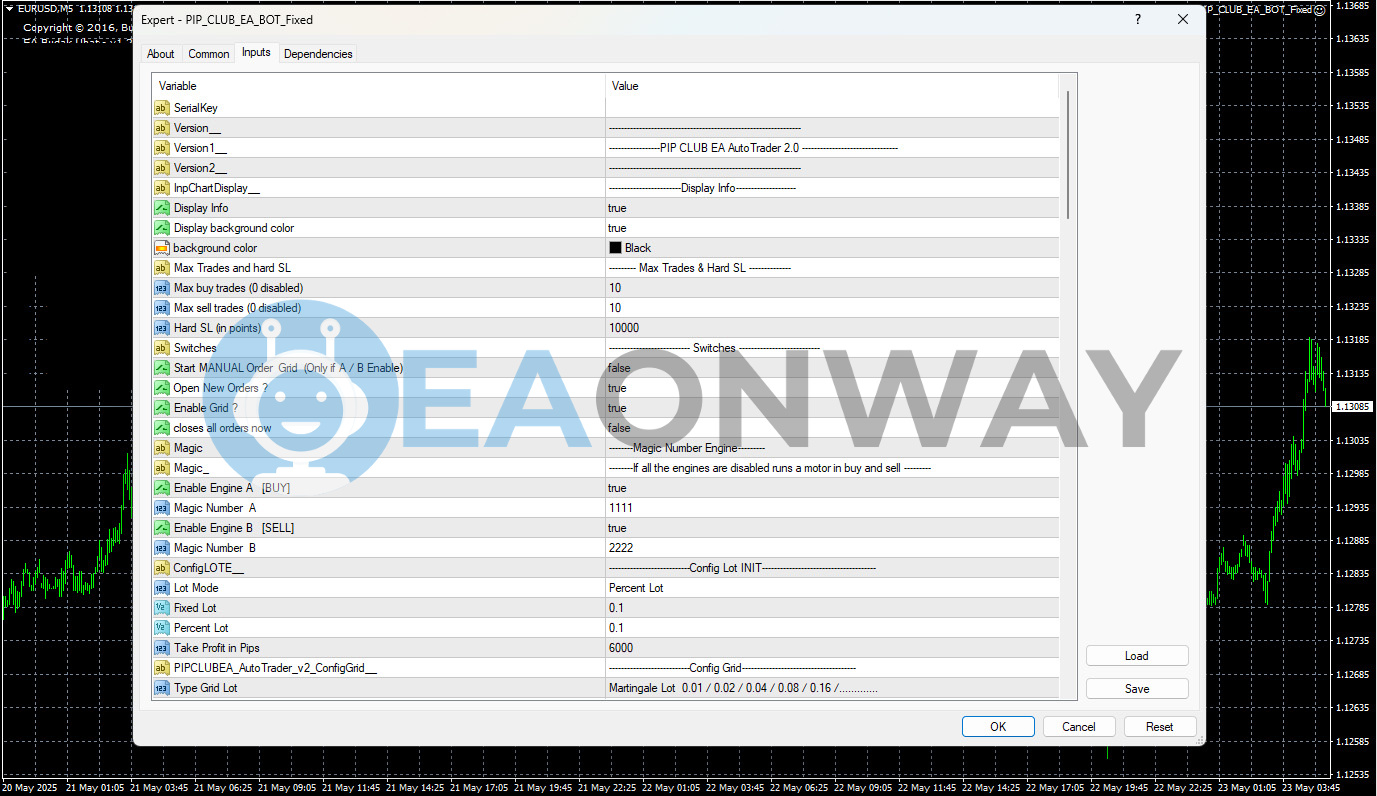Edit the Magic Number A value 1111
The height and width of the screenshot is (796, 1377).
pyautogui.click(x=832, y=508)
